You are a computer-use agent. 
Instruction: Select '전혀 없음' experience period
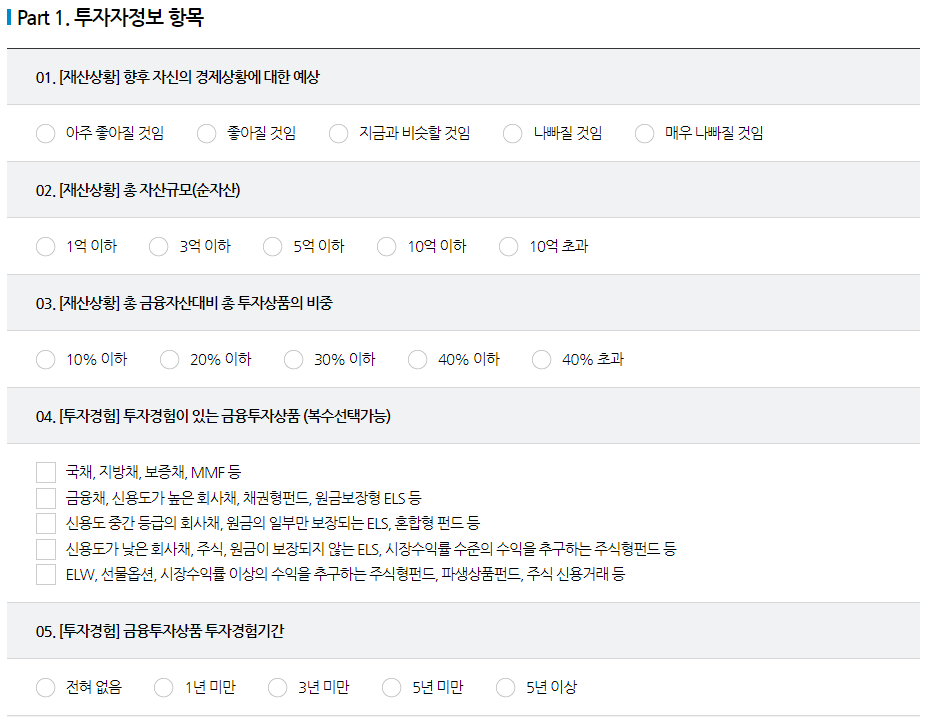[x=46, y=688]
